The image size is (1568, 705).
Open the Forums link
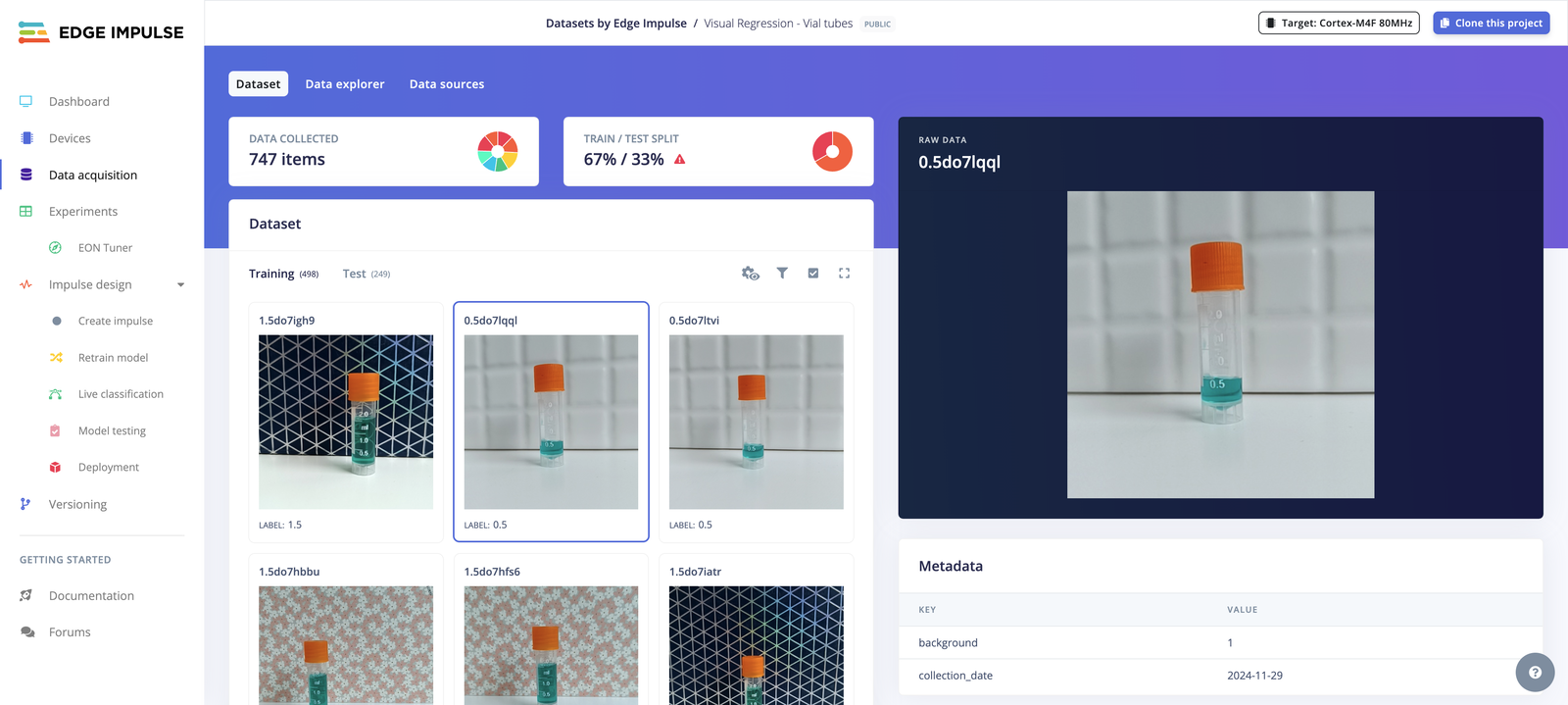tap(70, 632)
